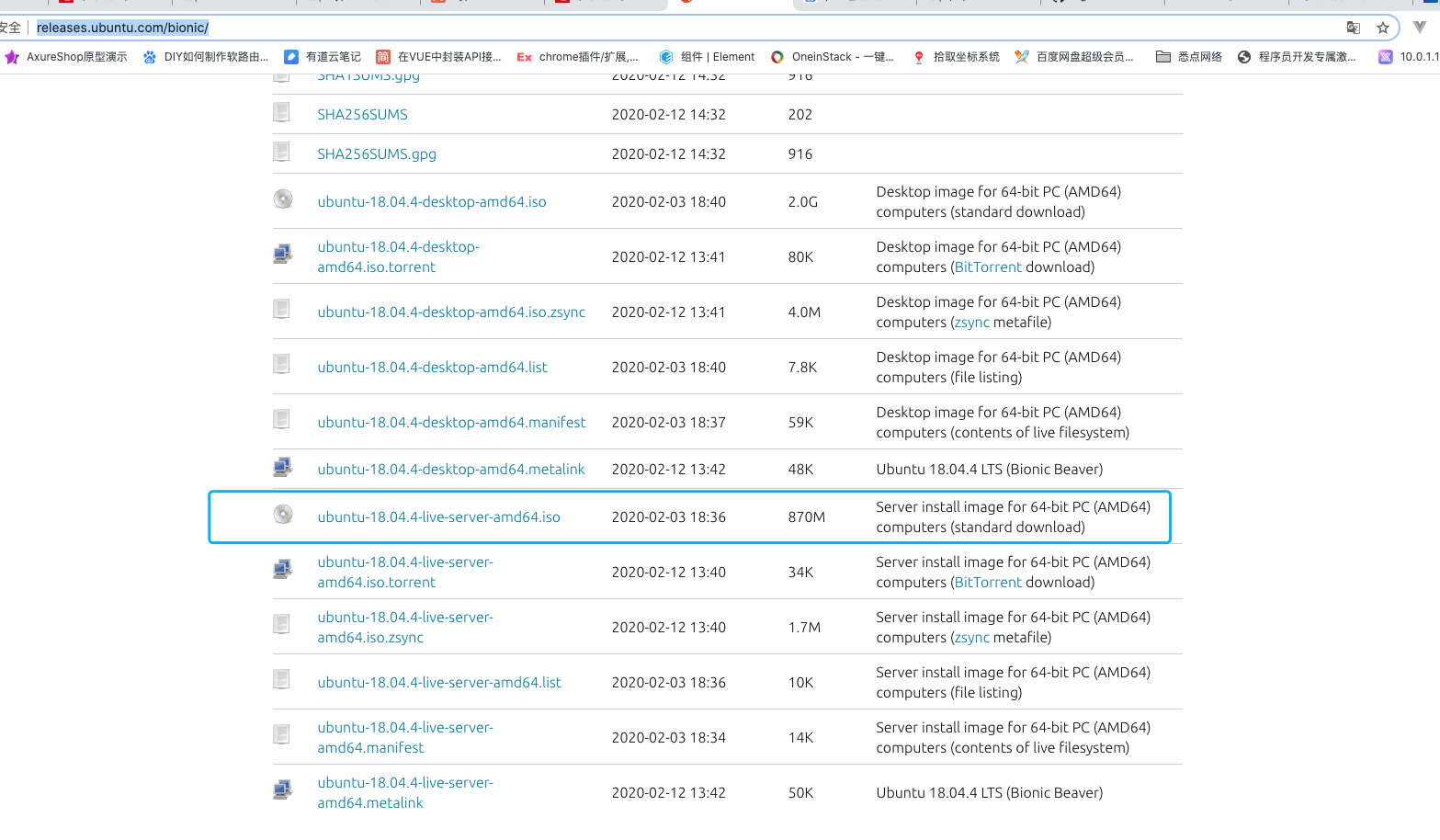Click computer icon for live-server iso.torrent row

coord(283,570)
